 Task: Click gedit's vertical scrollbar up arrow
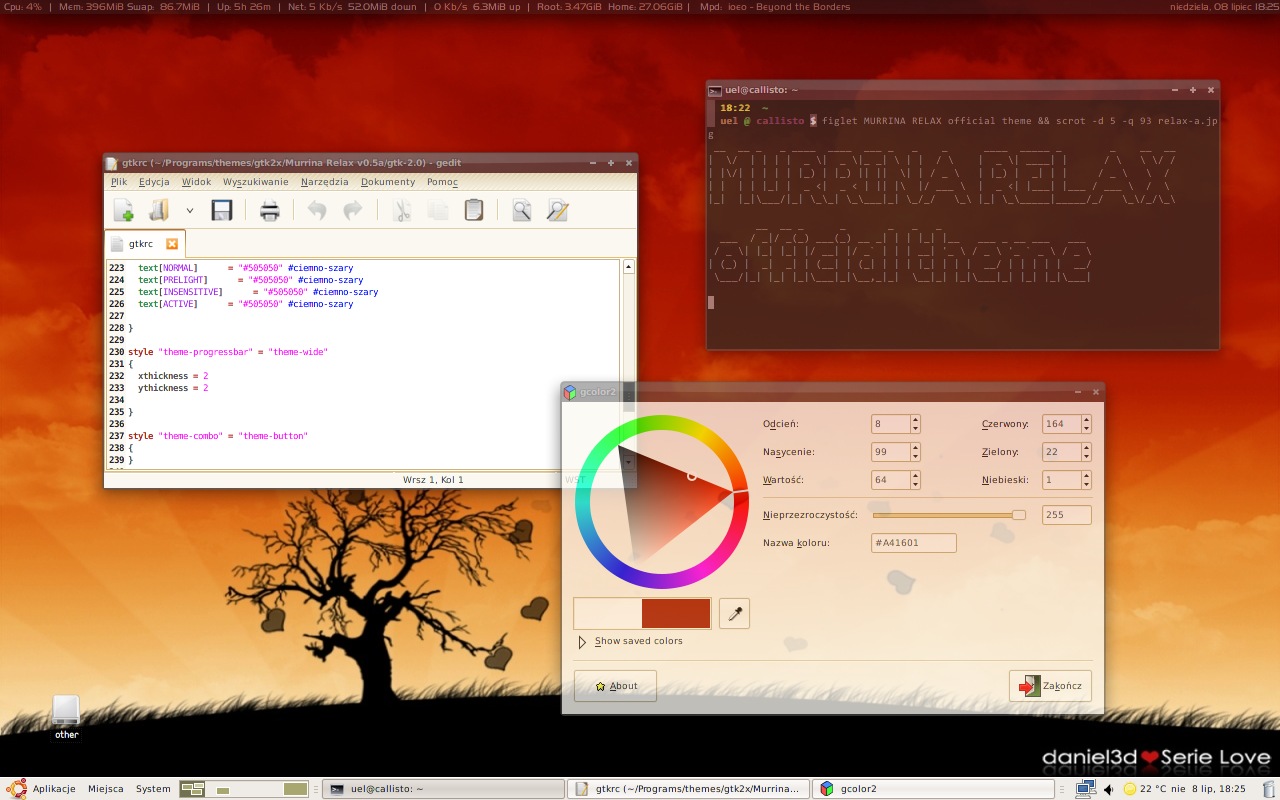629,267
